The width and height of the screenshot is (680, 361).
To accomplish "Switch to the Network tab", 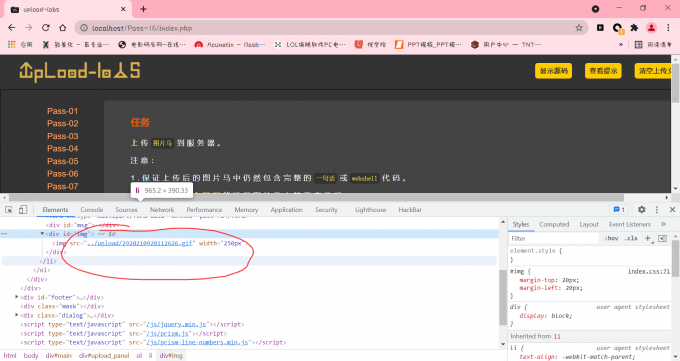I will tap(162, 210).
